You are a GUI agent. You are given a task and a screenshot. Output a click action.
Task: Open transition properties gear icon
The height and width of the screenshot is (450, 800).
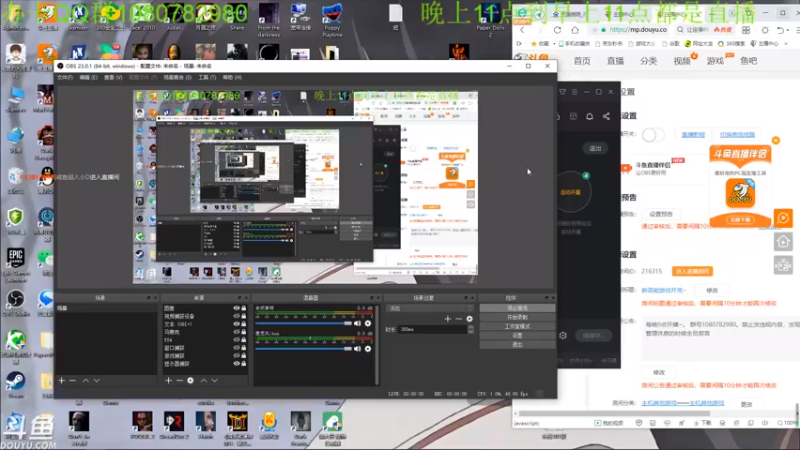click(469, 319)
